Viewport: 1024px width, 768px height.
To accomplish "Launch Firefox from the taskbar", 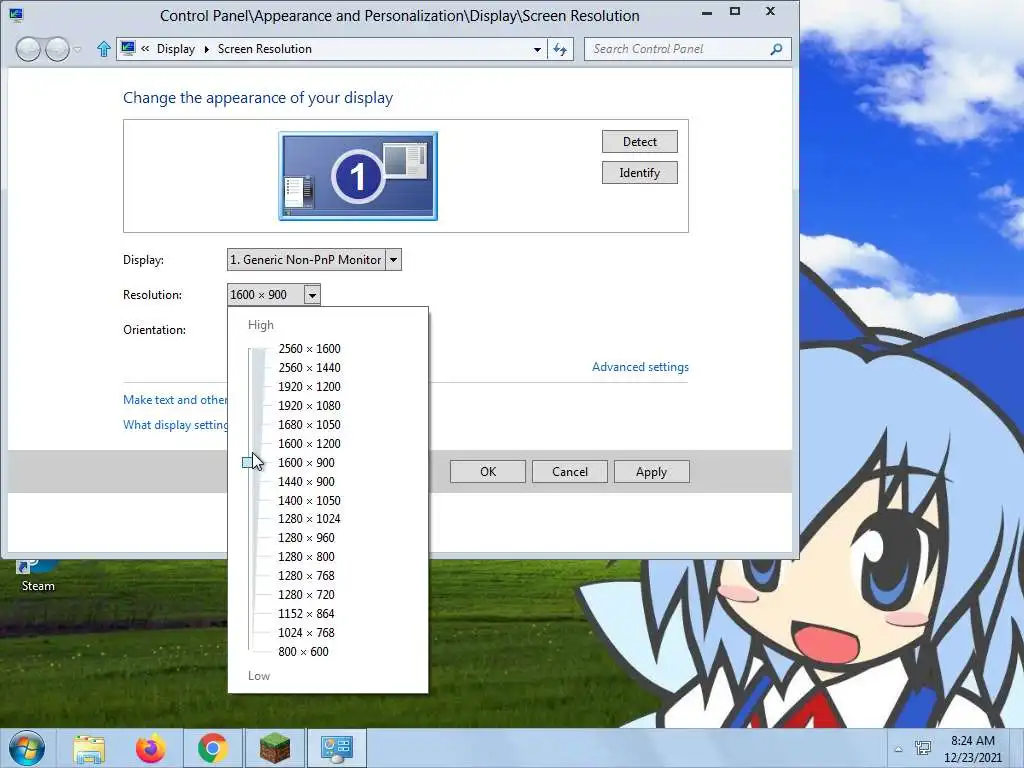I will coord(150,748).
